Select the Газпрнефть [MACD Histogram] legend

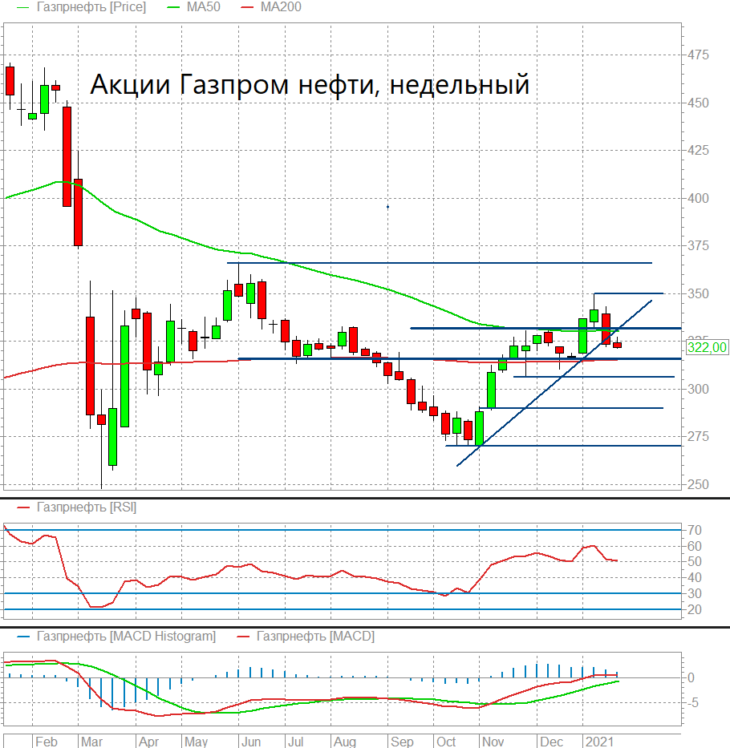click(x=126, y=636)
